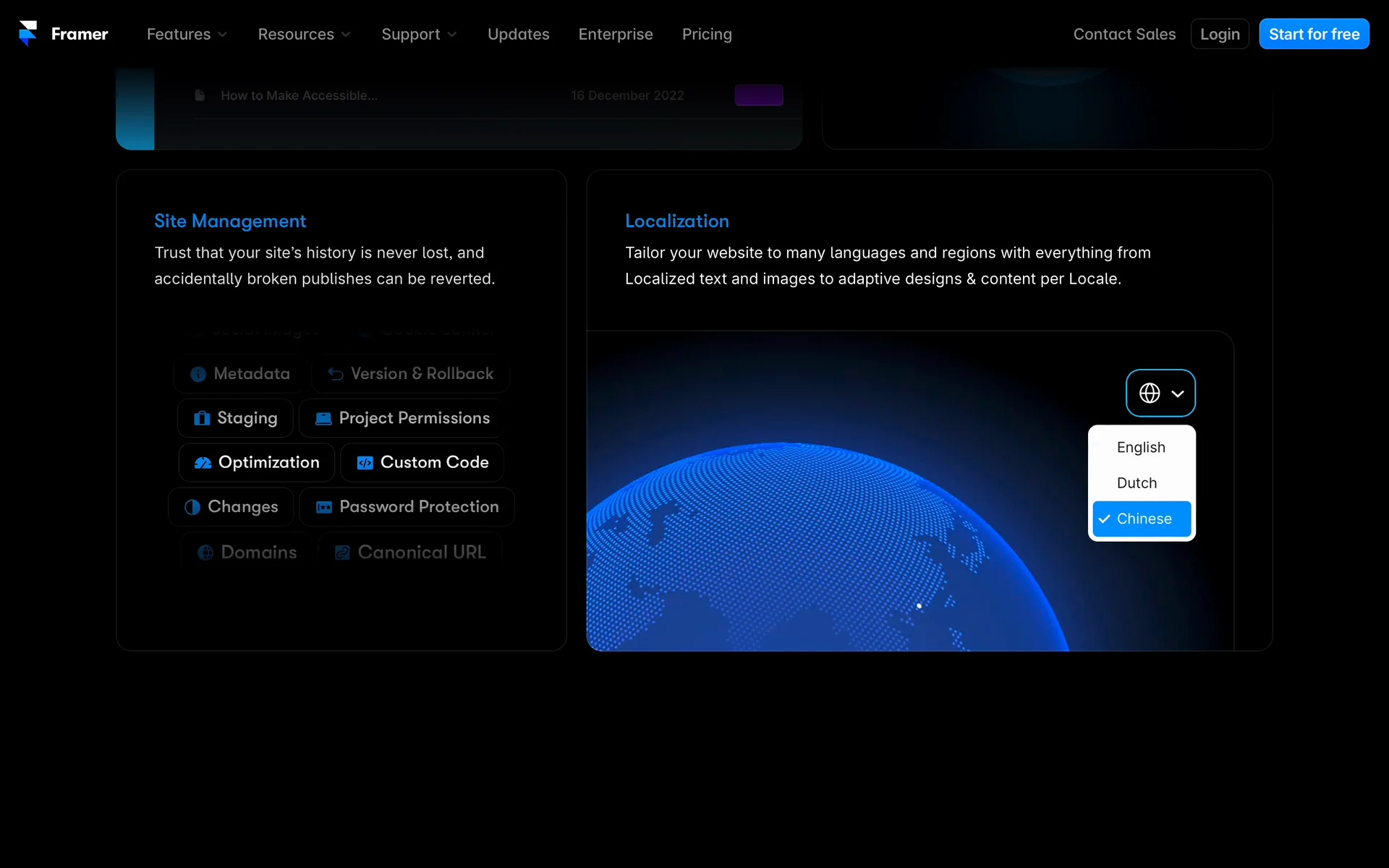
Task: Choose English in the language list
Action: point(1141,447)
